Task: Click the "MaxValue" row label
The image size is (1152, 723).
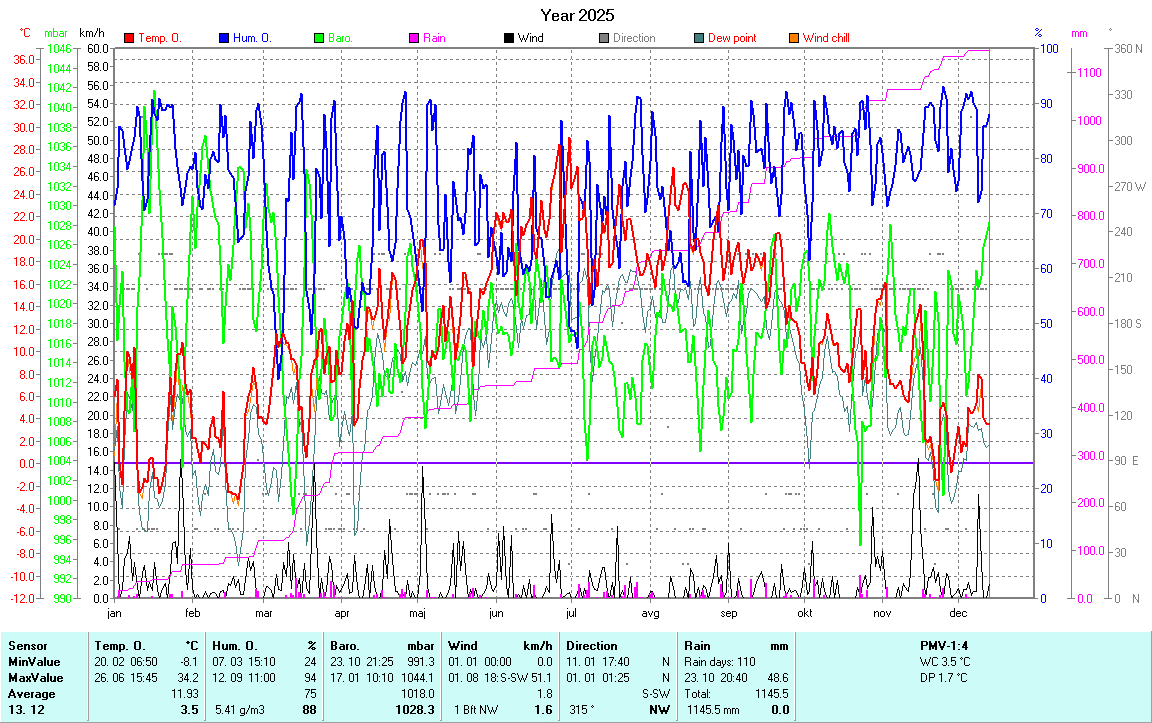Action: [33, 678]
